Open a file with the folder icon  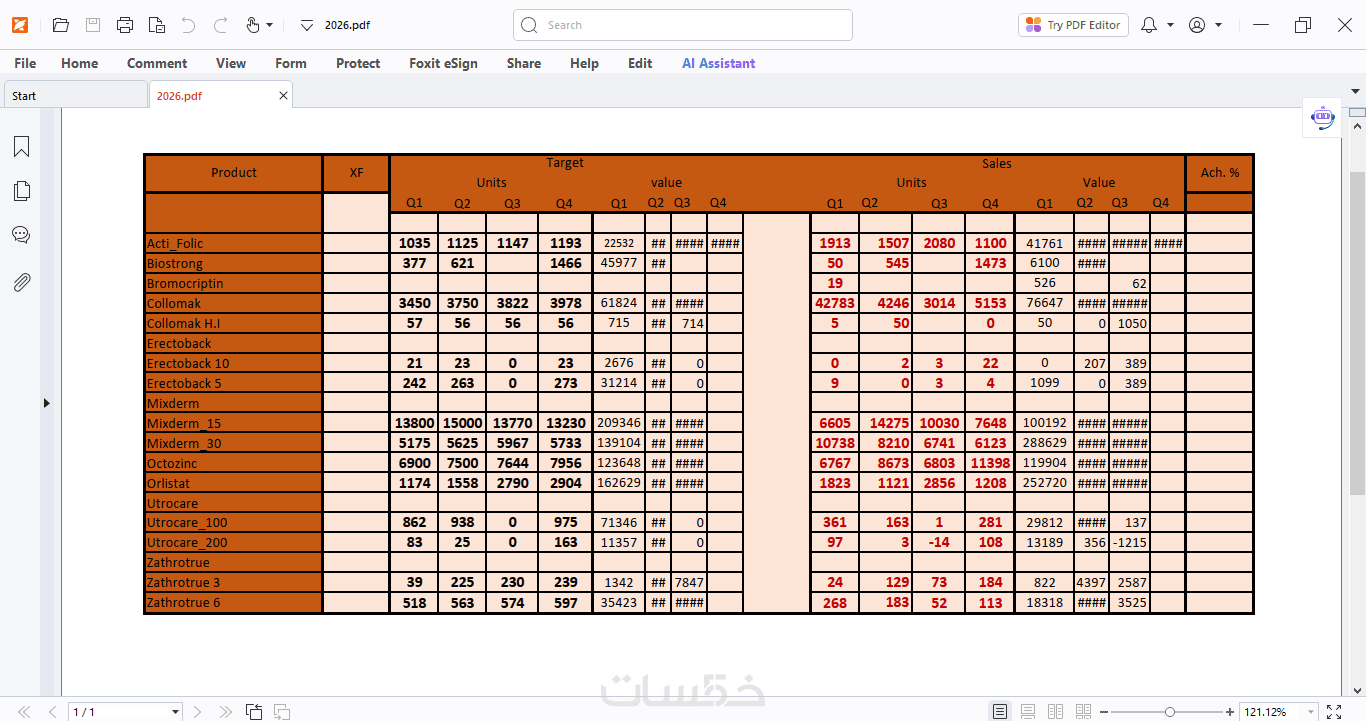[61, 25]
